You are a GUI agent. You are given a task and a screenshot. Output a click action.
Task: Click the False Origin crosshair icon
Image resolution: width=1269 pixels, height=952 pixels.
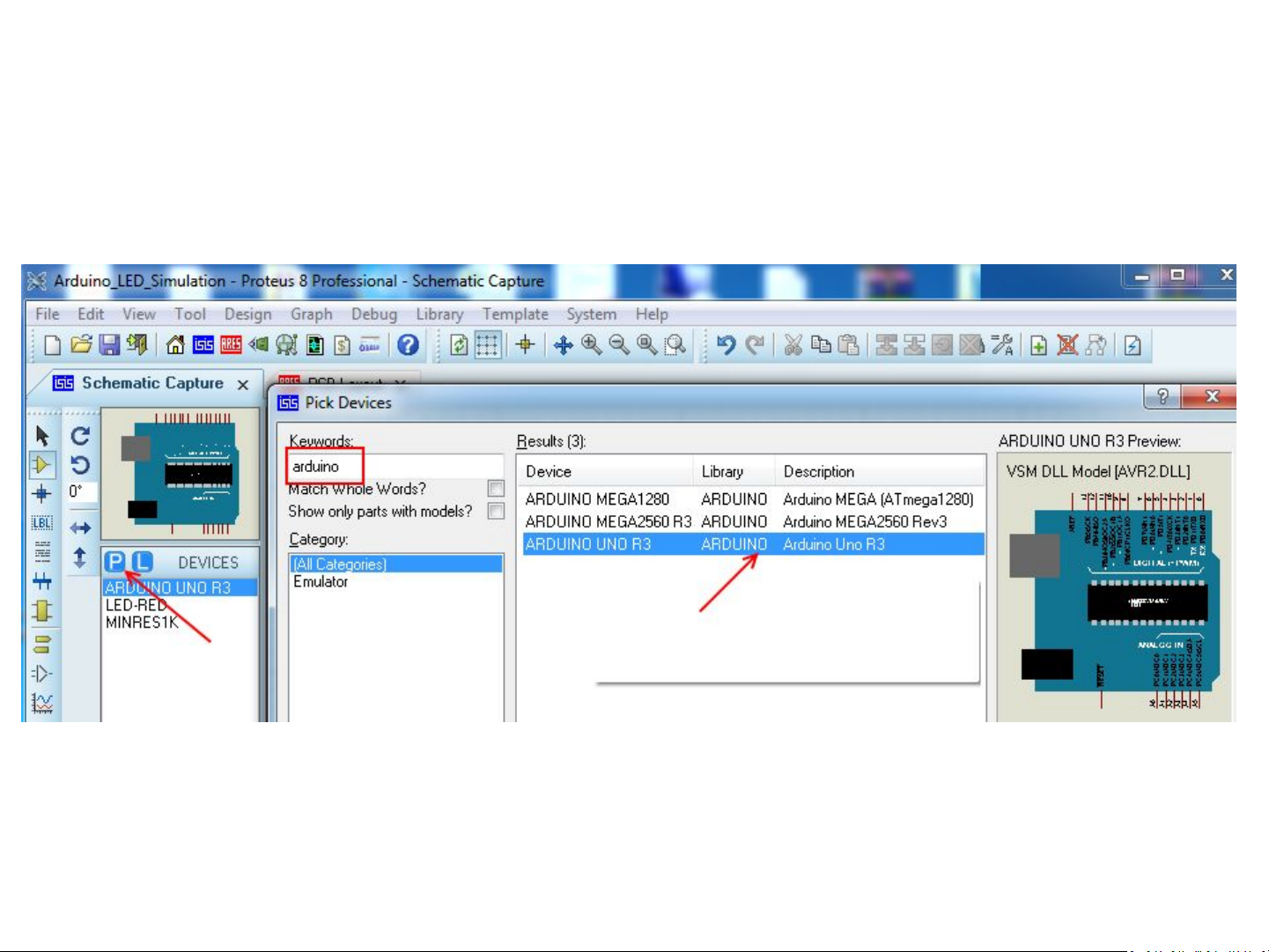pos(526,345)
